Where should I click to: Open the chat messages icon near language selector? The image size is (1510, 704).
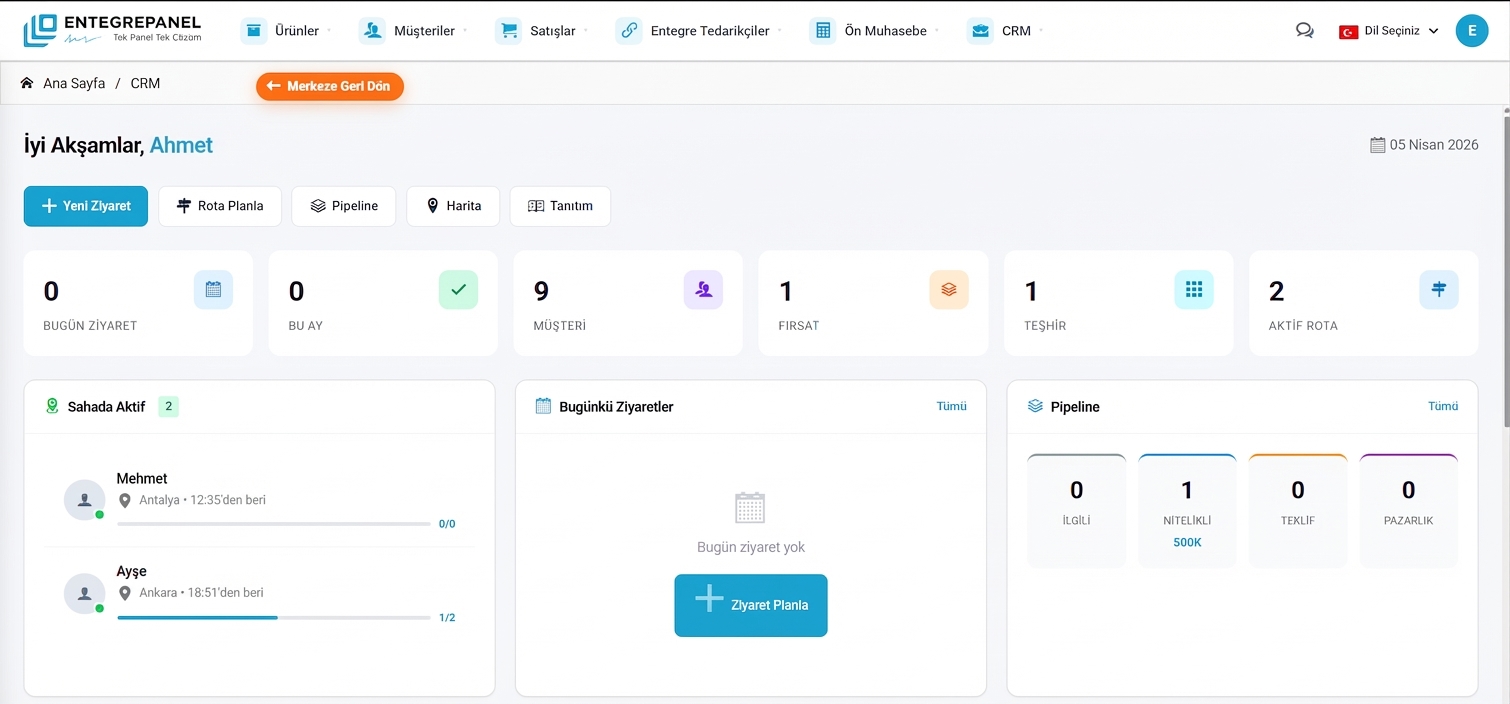1304,30
